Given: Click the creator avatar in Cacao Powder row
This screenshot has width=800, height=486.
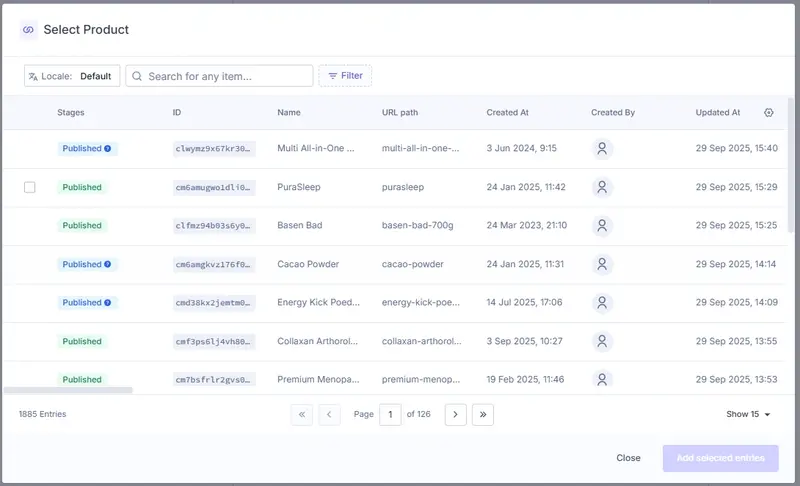Looking at the screenshot, I should tap(602, 264).
